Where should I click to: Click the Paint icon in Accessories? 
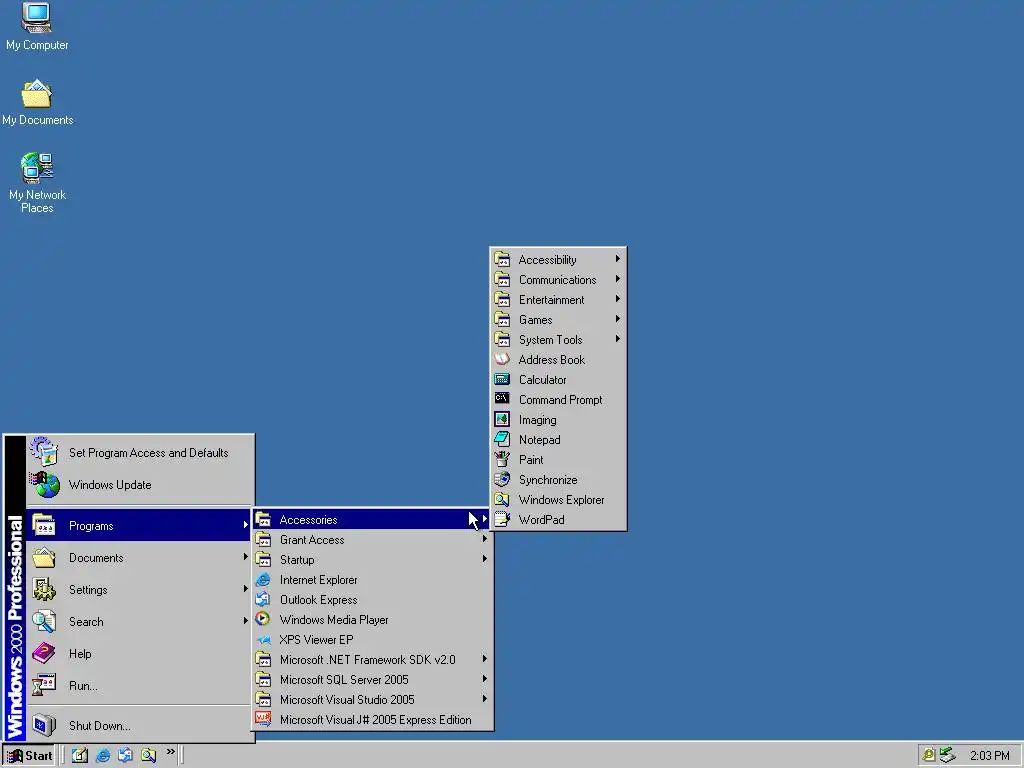(502, 459)
